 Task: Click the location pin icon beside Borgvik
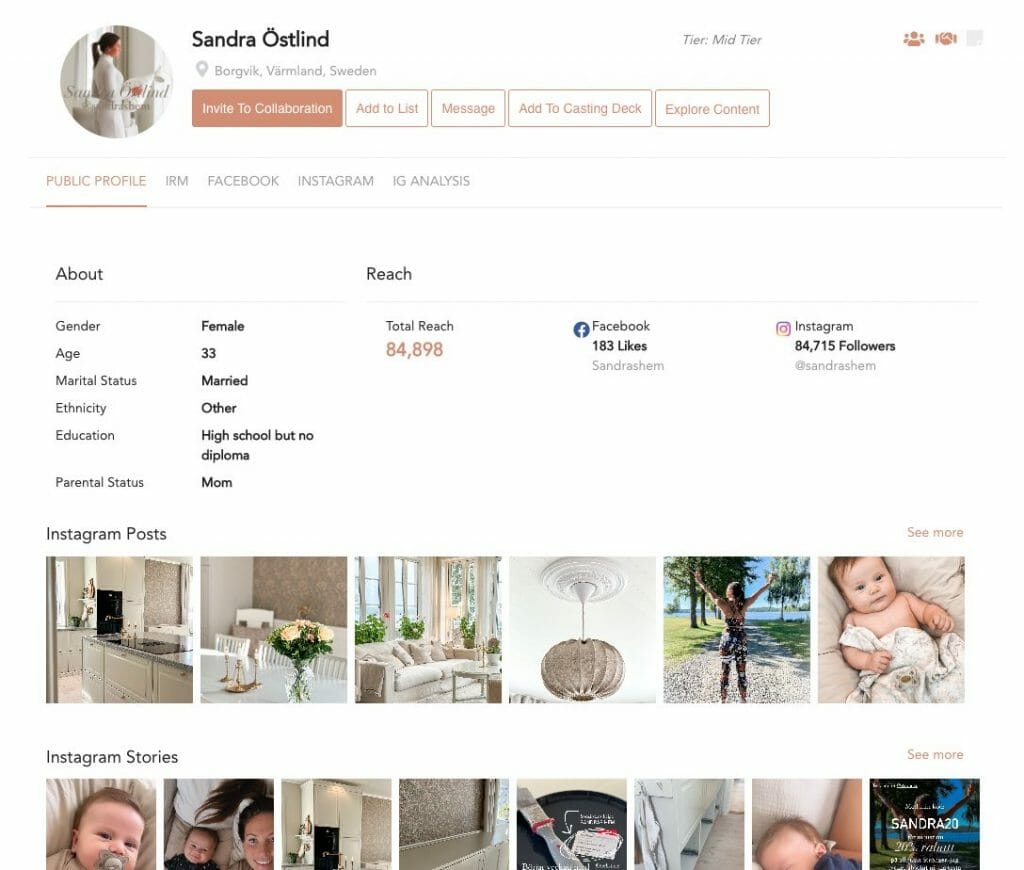coord(202,69)
